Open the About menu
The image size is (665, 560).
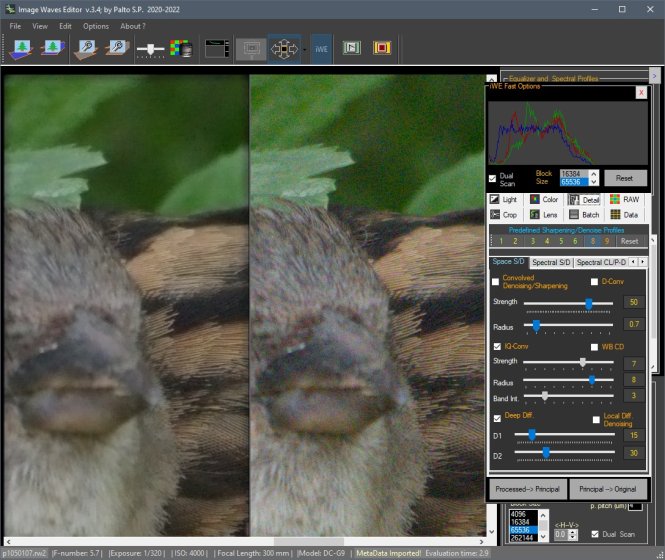tap(133, 26)
